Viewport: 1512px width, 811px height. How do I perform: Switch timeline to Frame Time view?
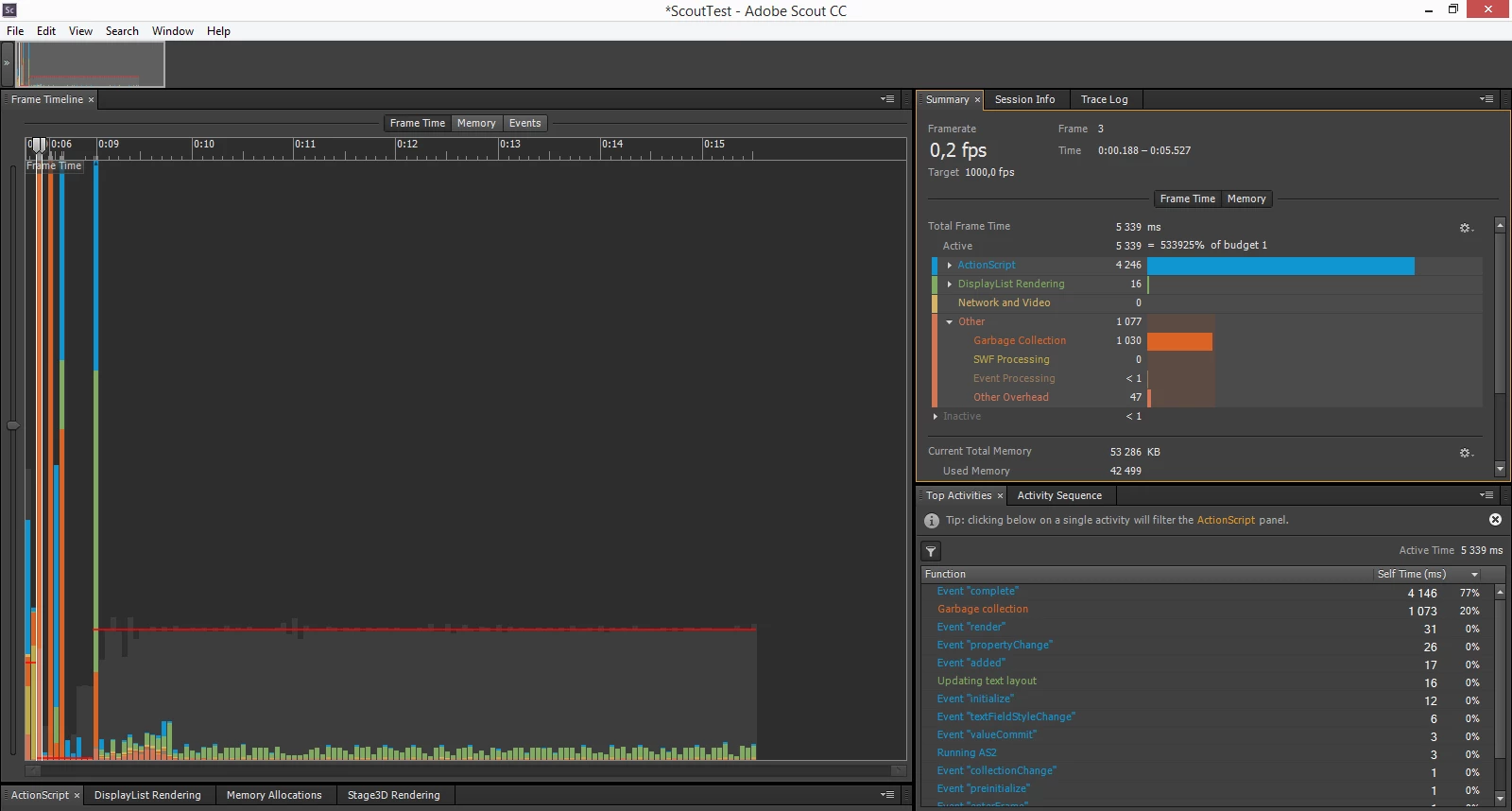(417, 123)
